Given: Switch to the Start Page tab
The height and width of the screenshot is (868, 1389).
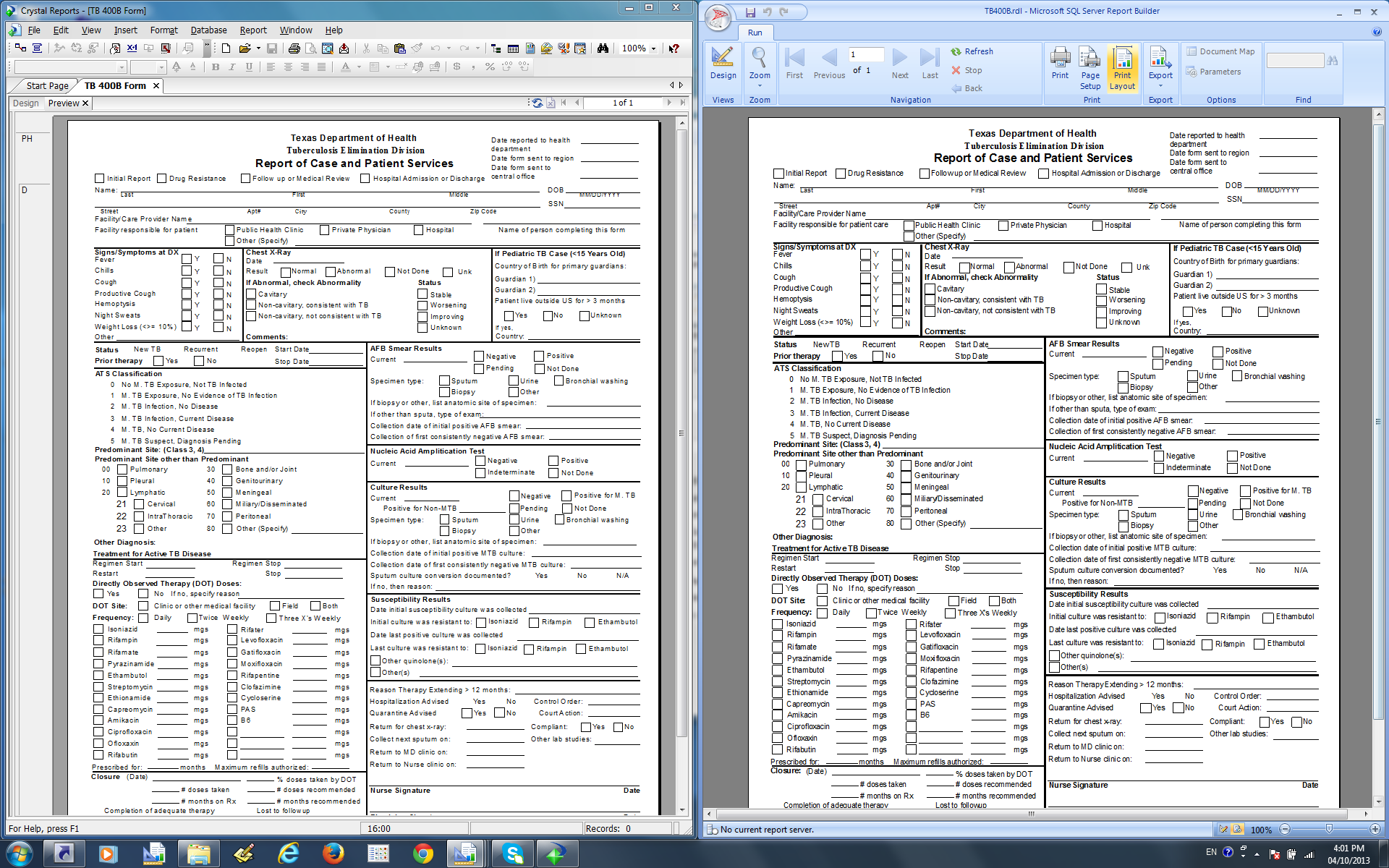Looking at the screenshot, I should coord(48,85).
